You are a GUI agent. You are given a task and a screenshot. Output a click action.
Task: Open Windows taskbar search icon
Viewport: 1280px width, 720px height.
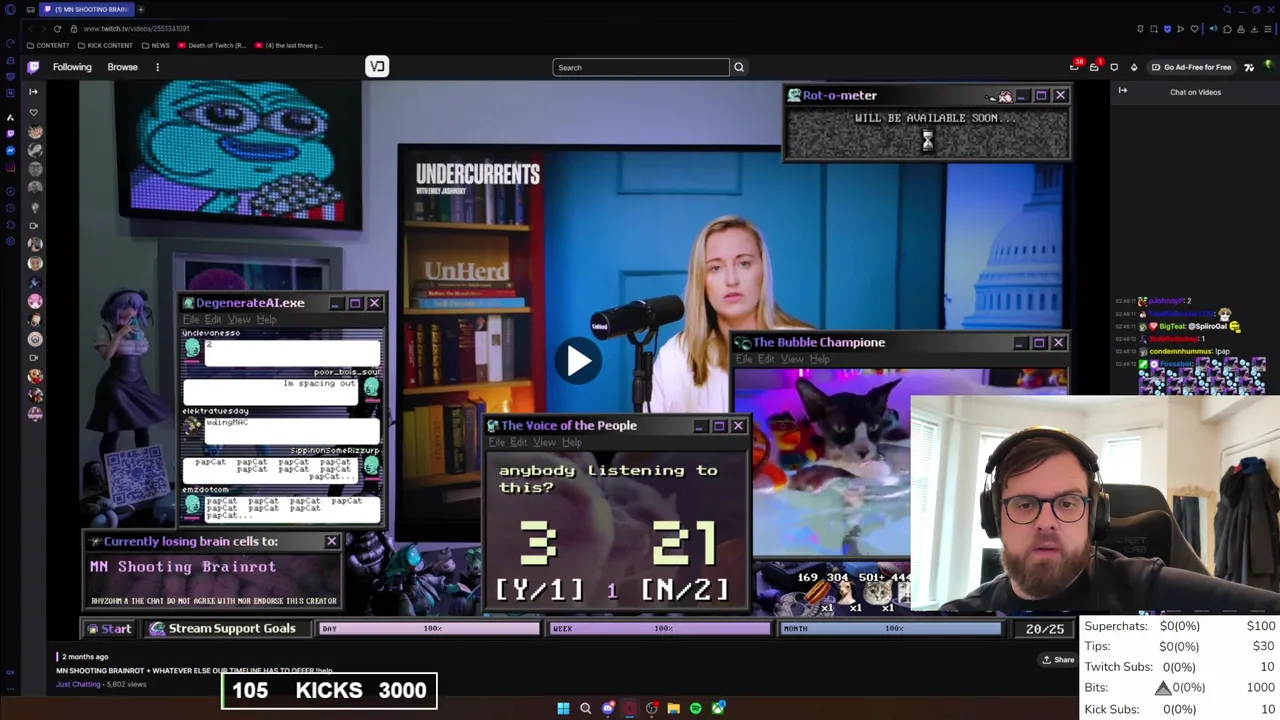(x=585, y=708)
